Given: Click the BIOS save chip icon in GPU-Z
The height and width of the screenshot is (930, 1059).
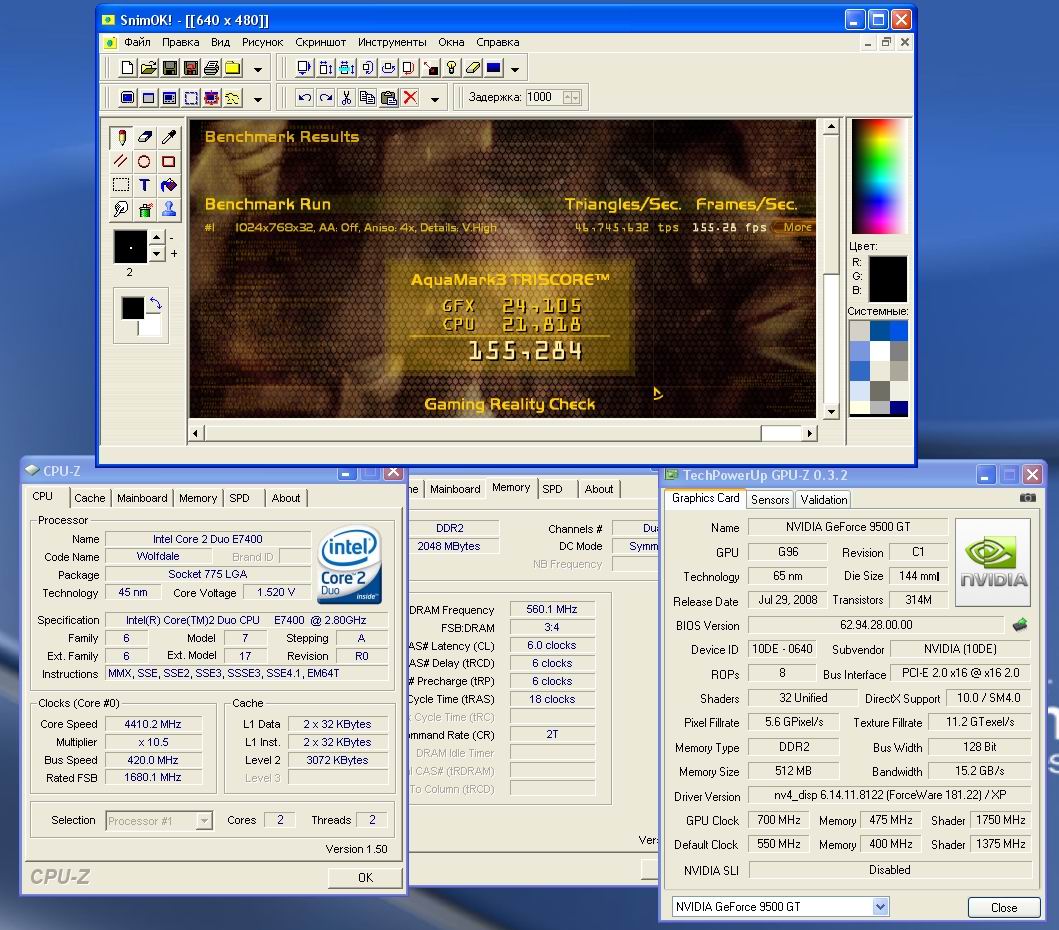Looking at the screenshot, I should pos(1020,625).
